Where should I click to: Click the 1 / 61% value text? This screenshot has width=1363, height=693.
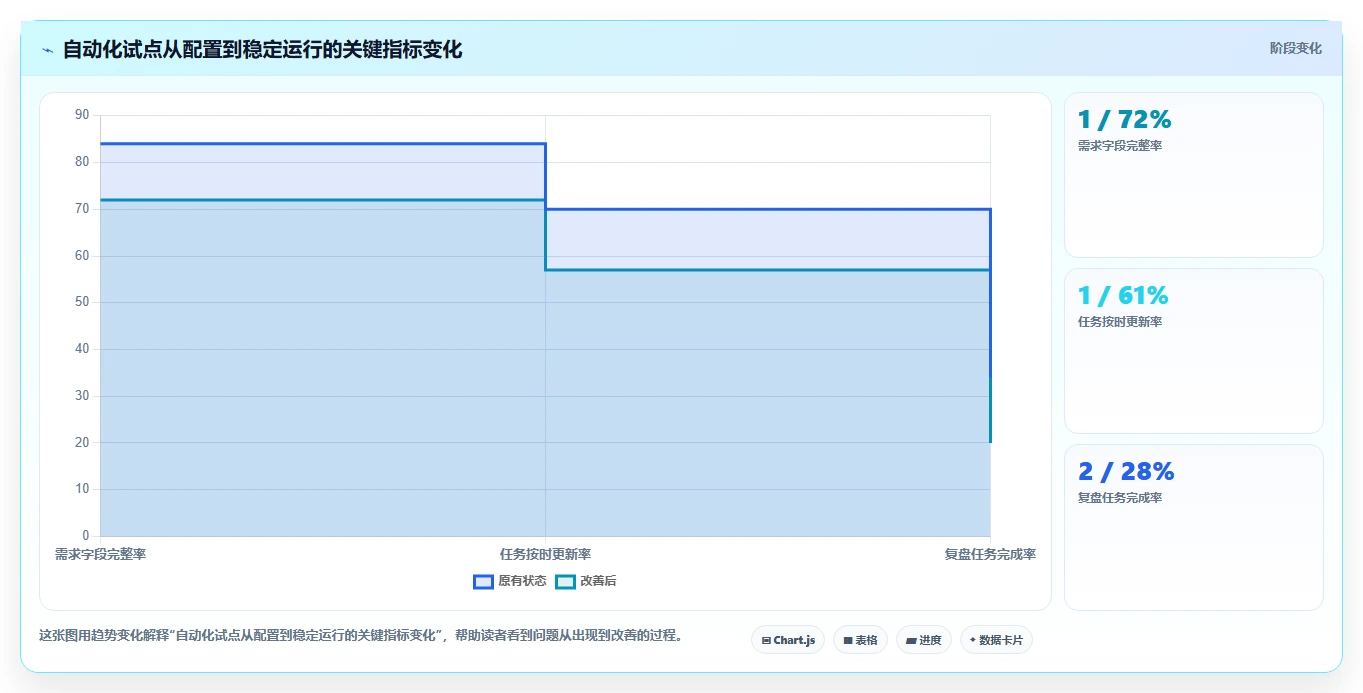point(1122,296)
